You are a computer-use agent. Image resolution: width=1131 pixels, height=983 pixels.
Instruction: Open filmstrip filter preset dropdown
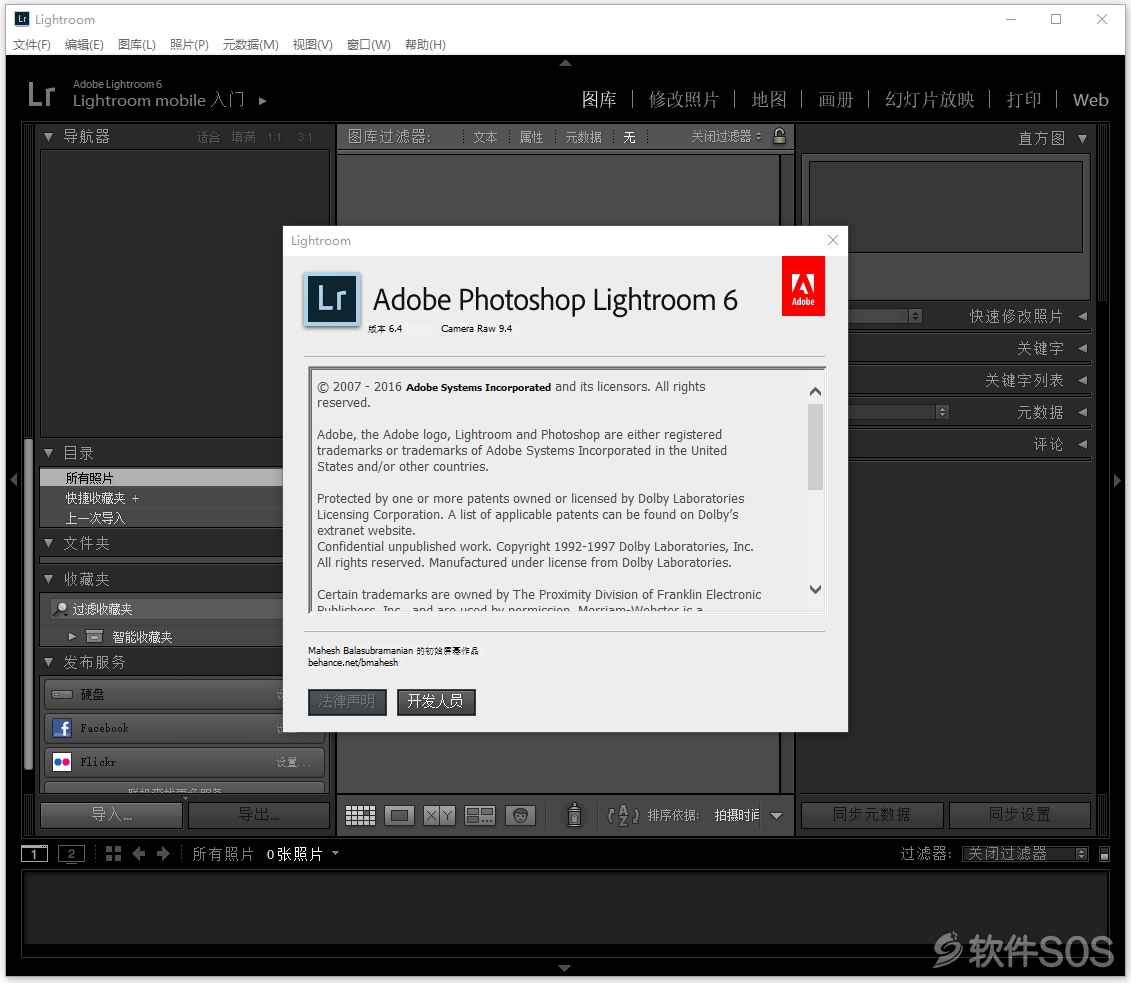click(x=1025, y=854)
